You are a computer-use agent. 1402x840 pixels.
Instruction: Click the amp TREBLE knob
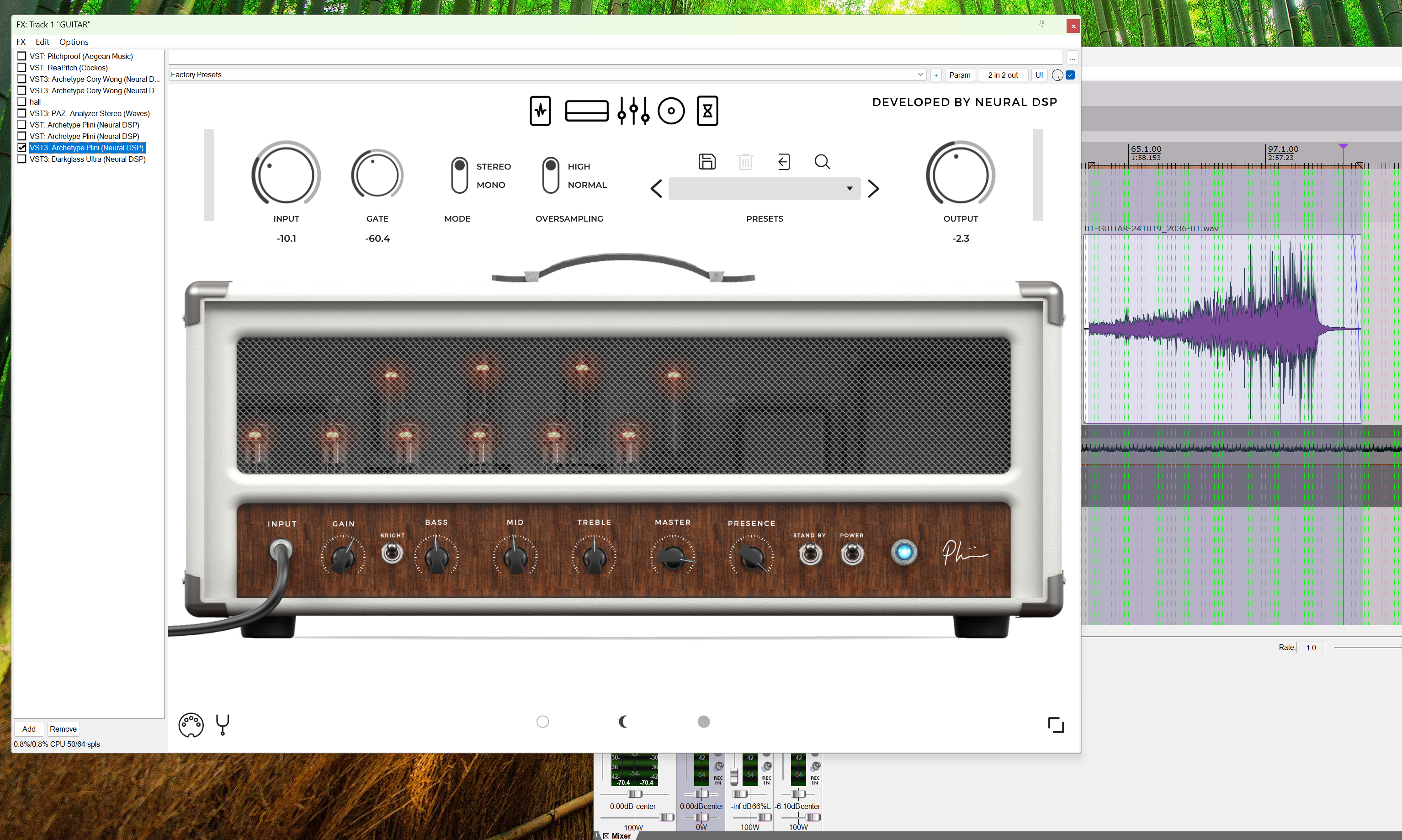click(x=595, y=557)
